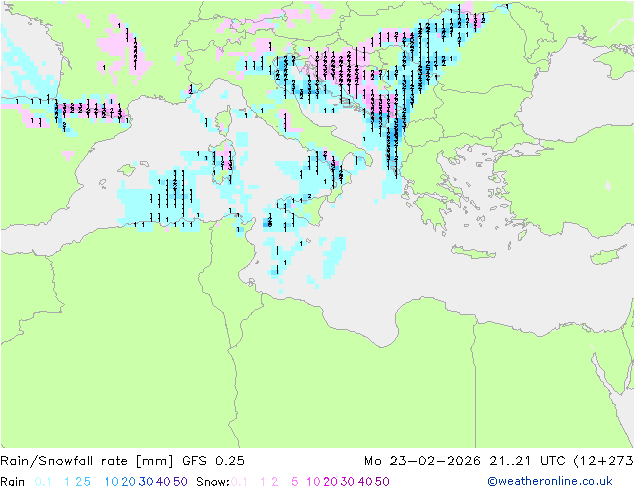Select the Snow legend value 30

(348, 482)
